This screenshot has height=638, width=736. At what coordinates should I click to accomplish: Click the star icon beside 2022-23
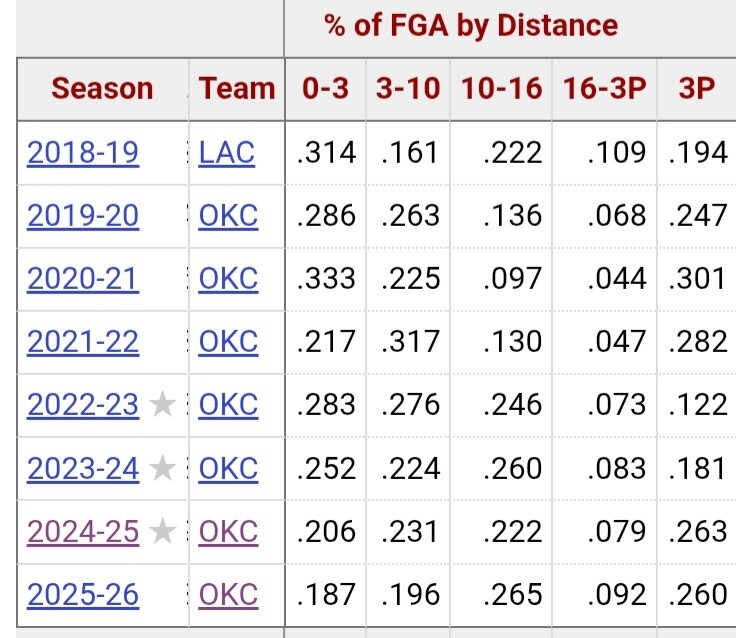tap(163, 405)
